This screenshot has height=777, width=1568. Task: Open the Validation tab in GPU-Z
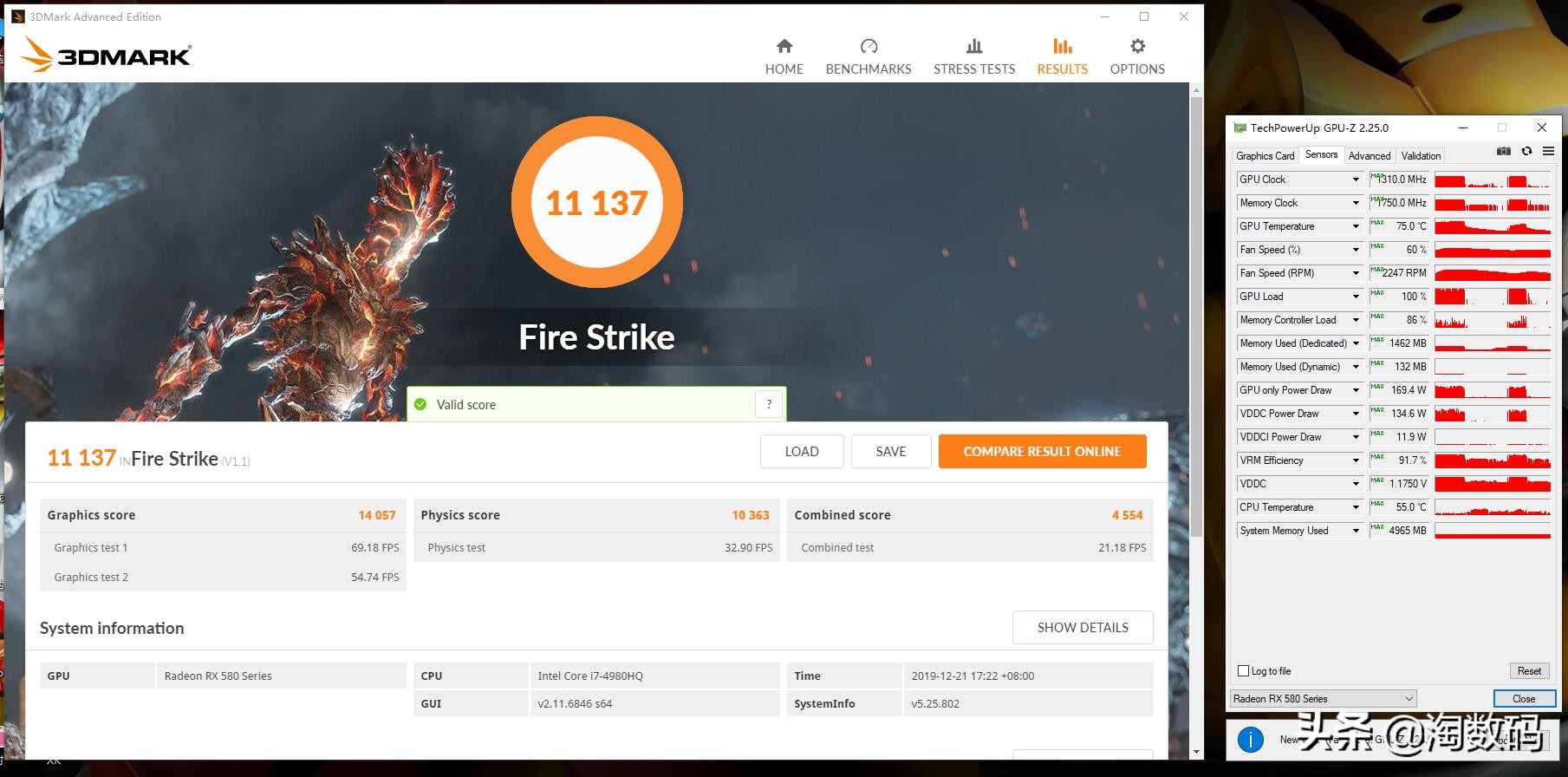click(1421, 156)
